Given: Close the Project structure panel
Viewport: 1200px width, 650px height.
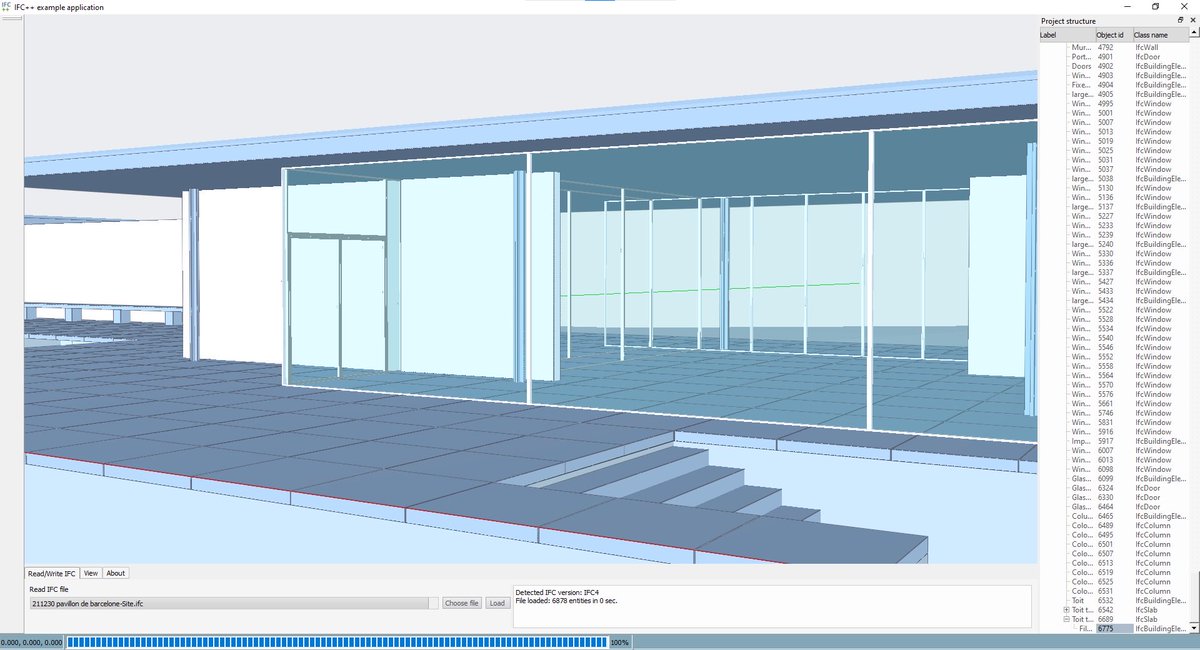Looking at the screenshot, I should 1192,20.
